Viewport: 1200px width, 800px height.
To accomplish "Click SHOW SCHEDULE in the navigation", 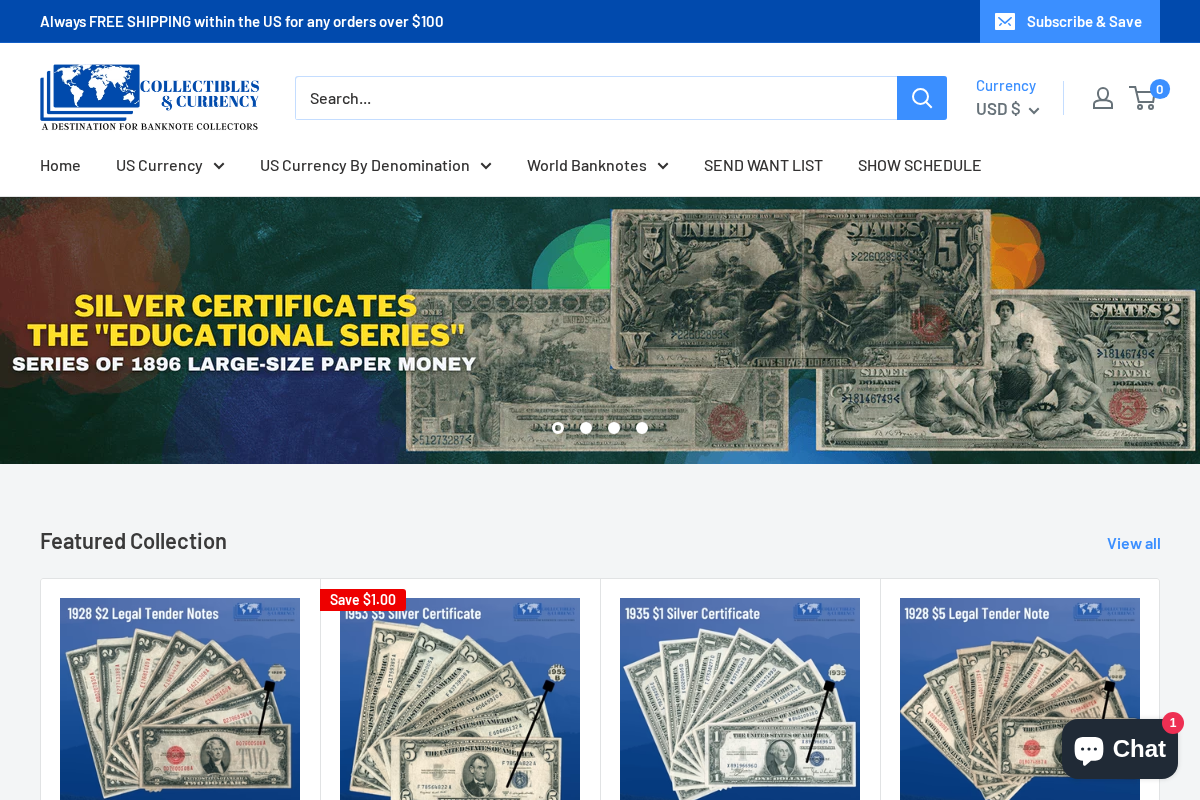I will click(919, 165).
